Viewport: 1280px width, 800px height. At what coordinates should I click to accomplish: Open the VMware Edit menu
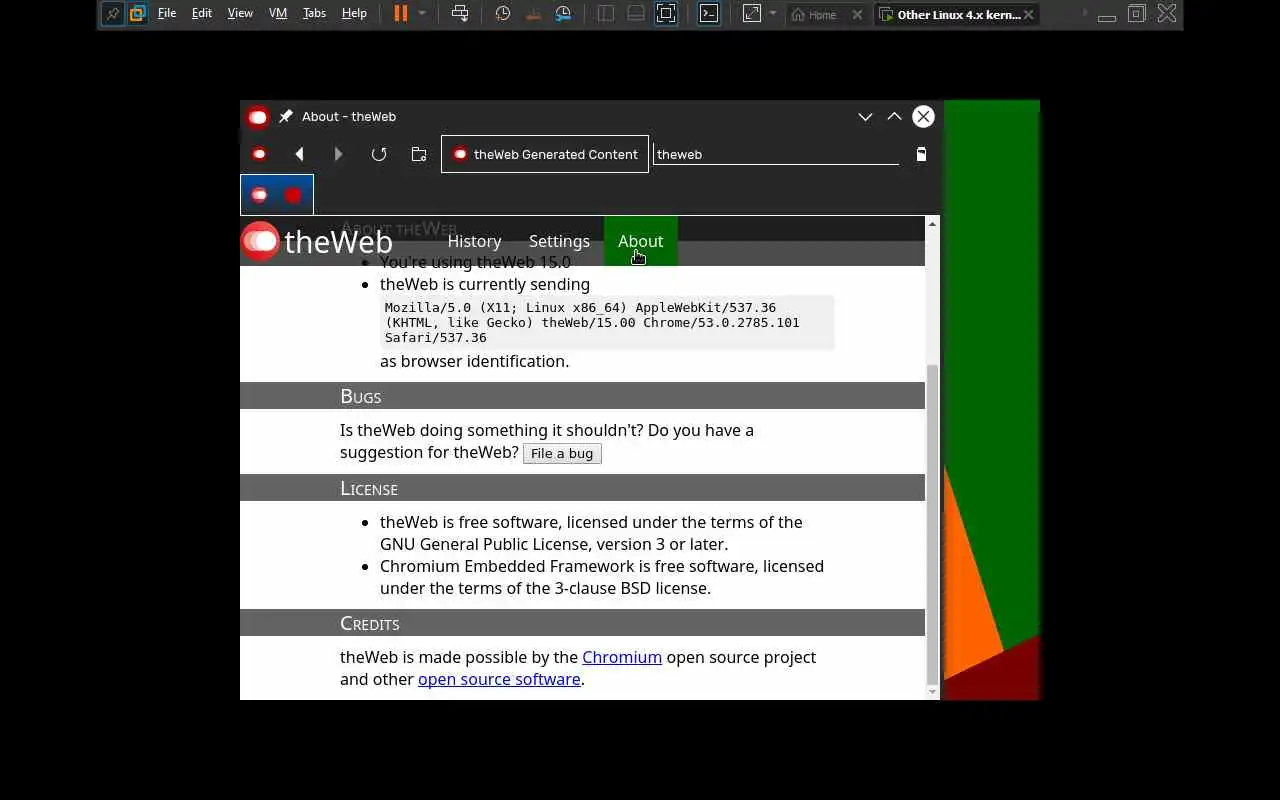pyautogui.click(x=202, y=14)
